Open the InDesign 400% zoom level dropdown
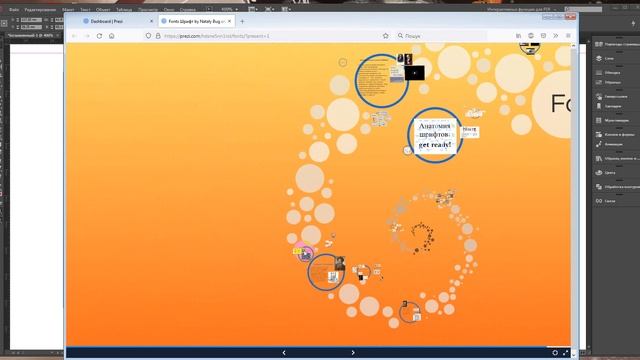The image size is (640, 360). tap(229, 9)
